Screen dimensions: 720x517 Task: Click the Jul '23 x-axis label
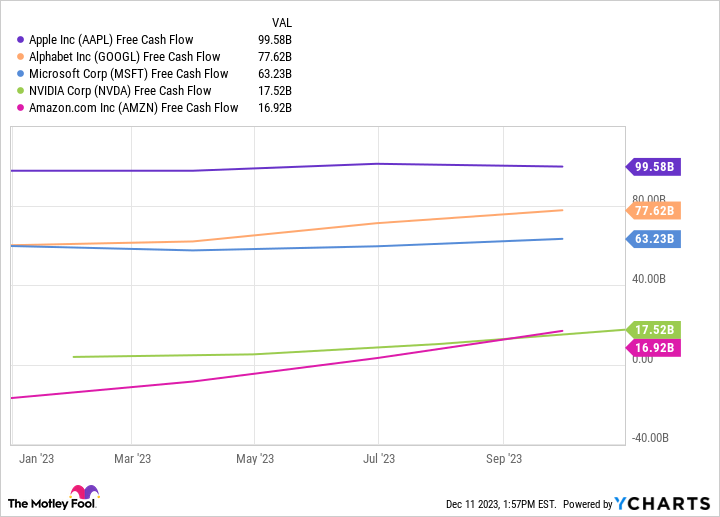point(379,459)
